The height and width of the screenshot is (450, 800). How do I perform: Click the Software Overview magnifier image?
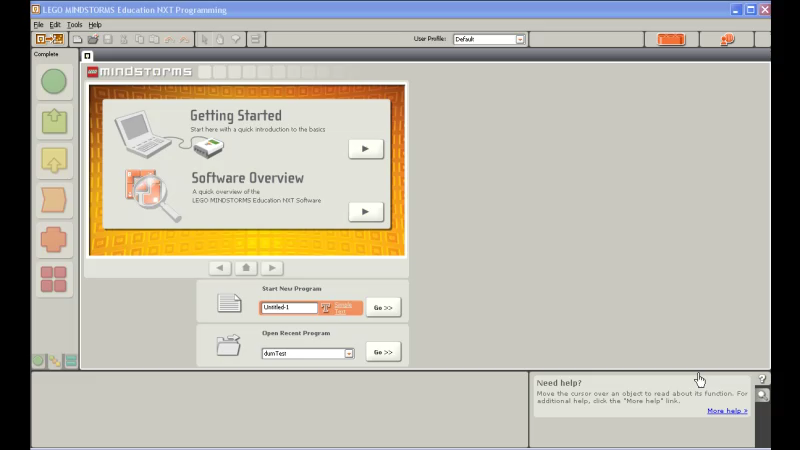(153, 196)
